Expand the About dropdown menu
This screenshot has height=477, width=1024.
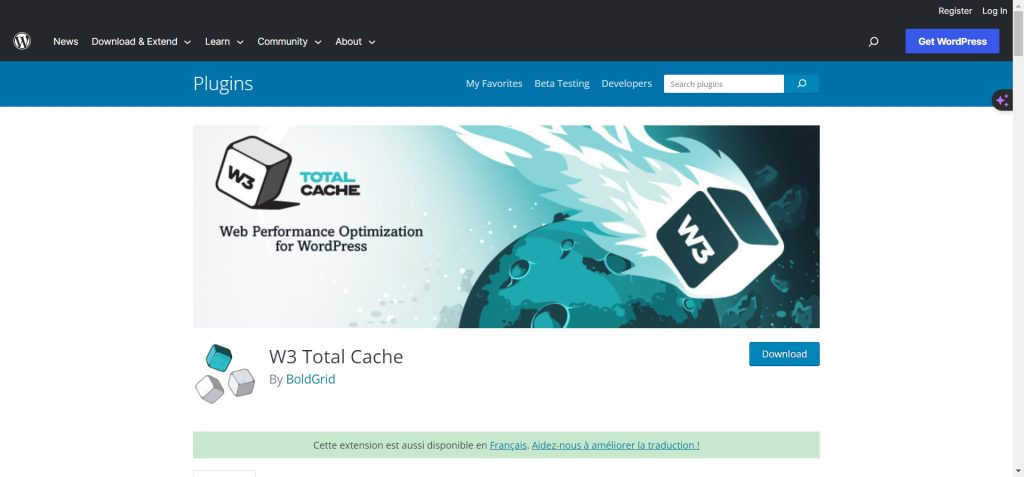(355, 42)
